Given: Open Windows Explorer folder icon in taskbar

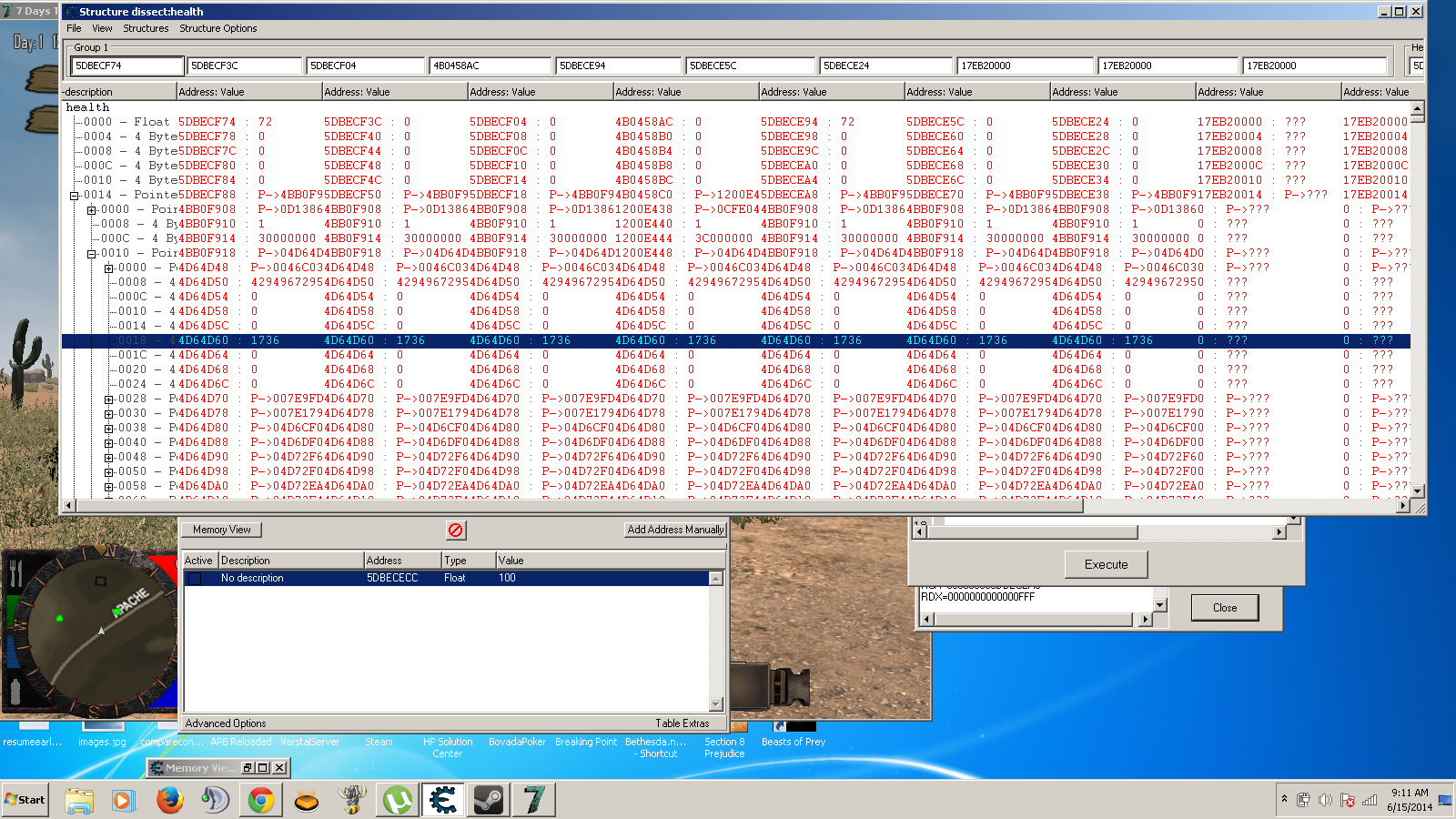Looking at the screenshot, I should (x=79, y=800).
